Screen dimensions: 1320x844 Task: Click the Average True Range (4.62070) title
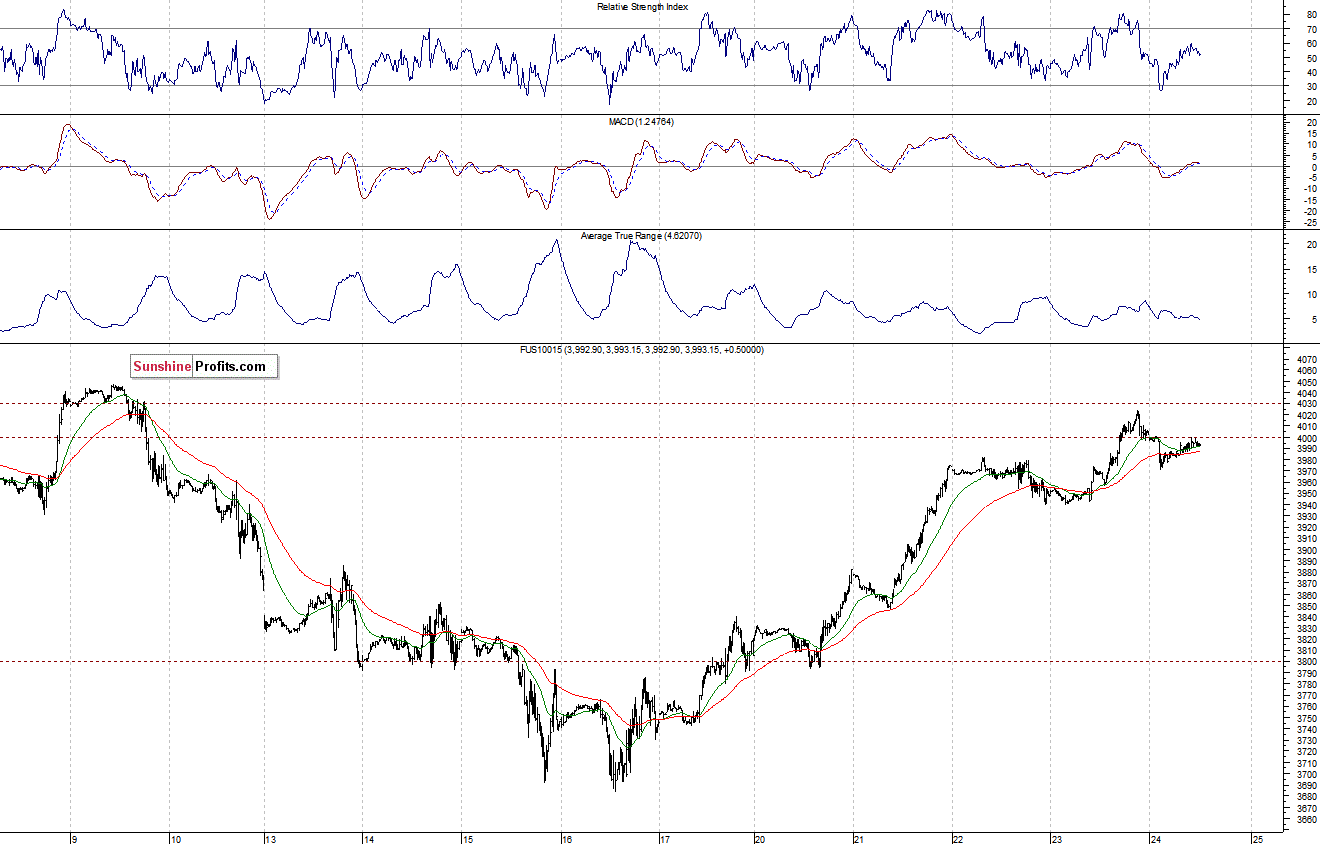coord(642,236)
